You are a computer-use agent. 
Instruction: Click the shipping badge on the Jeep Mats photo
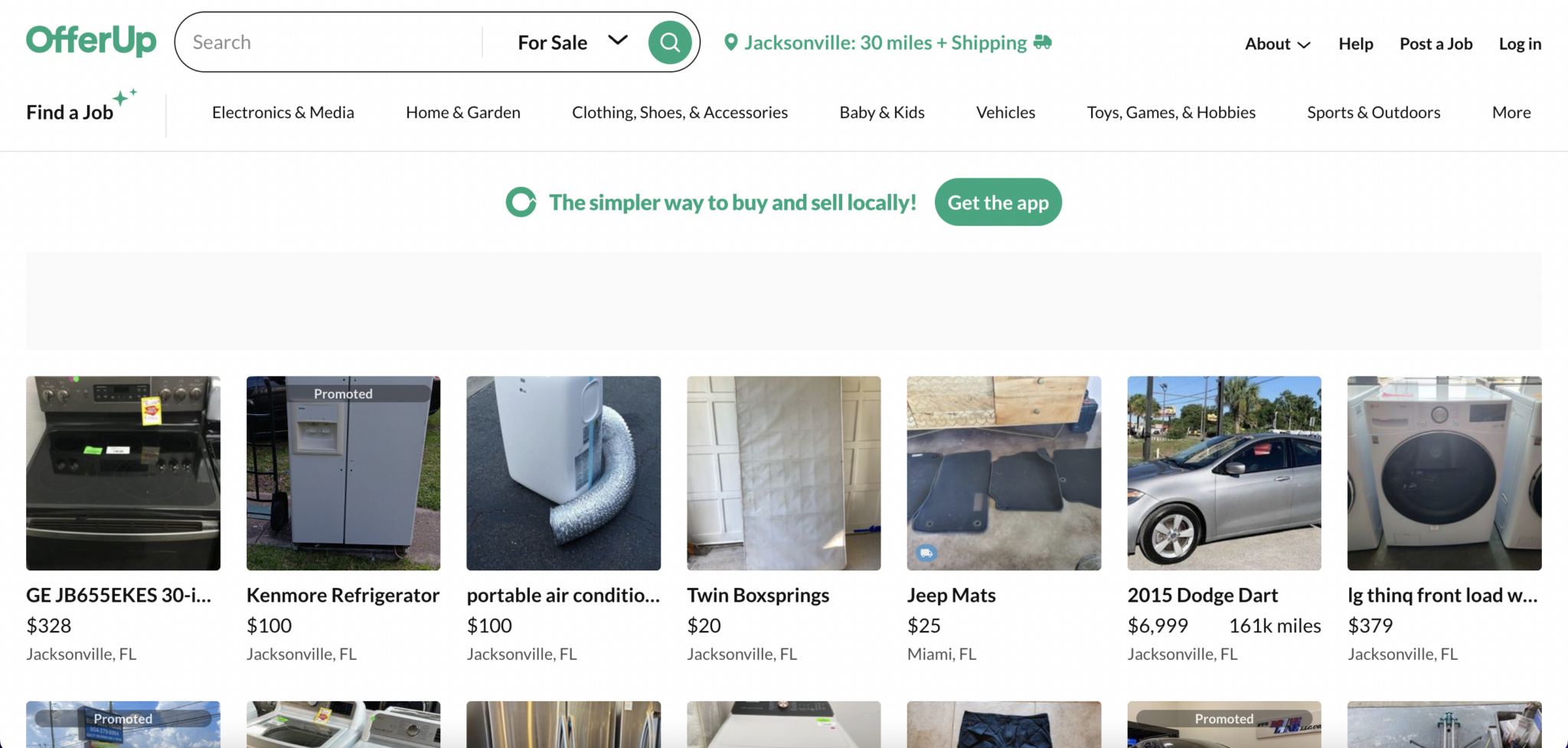(x=926, y=552)
